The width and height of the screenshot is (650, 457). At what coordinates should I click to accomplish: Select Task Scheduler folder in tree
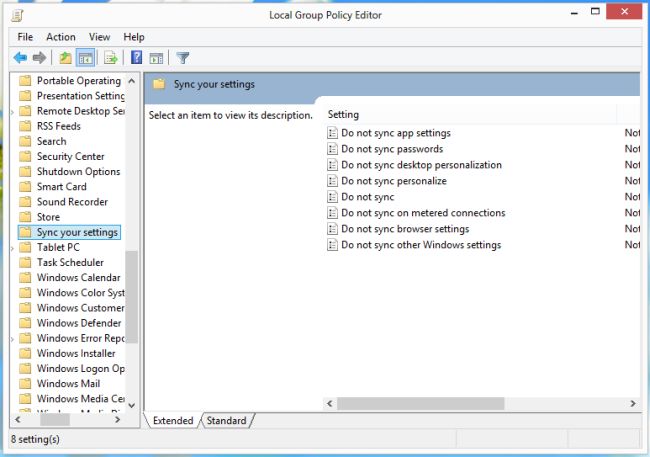(70, 262)
